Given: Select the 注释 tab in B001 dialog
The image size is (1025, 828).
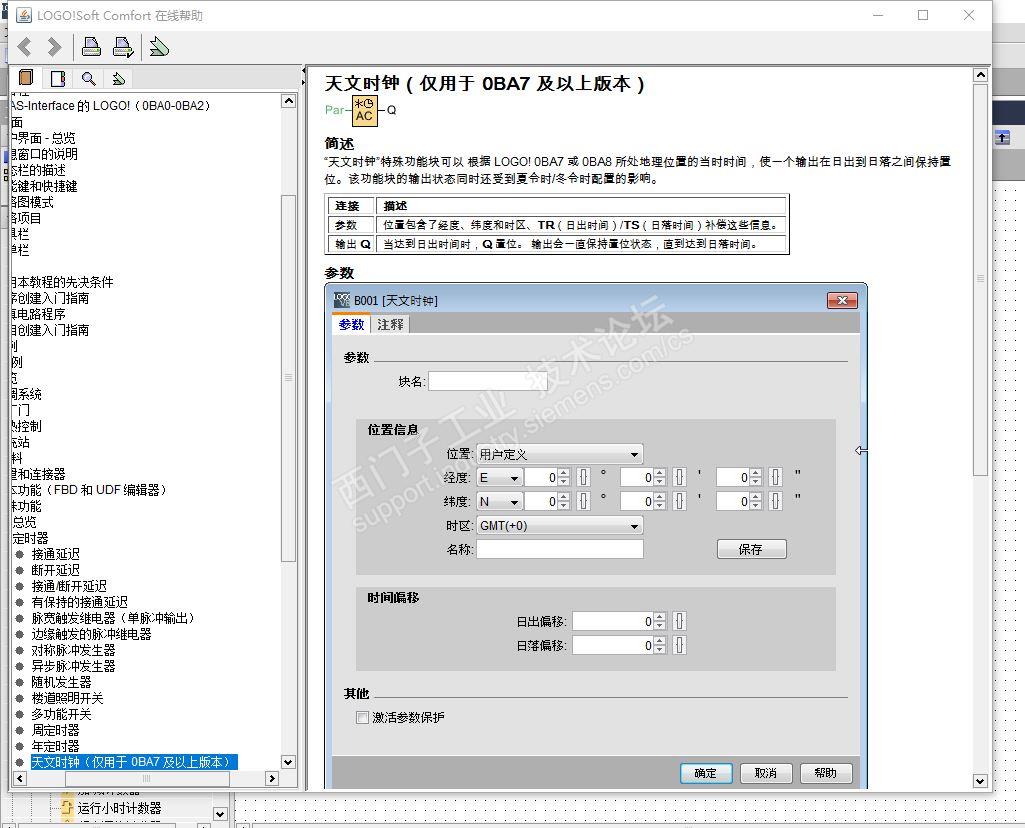Looking at the screenshot, I should 390,324.
